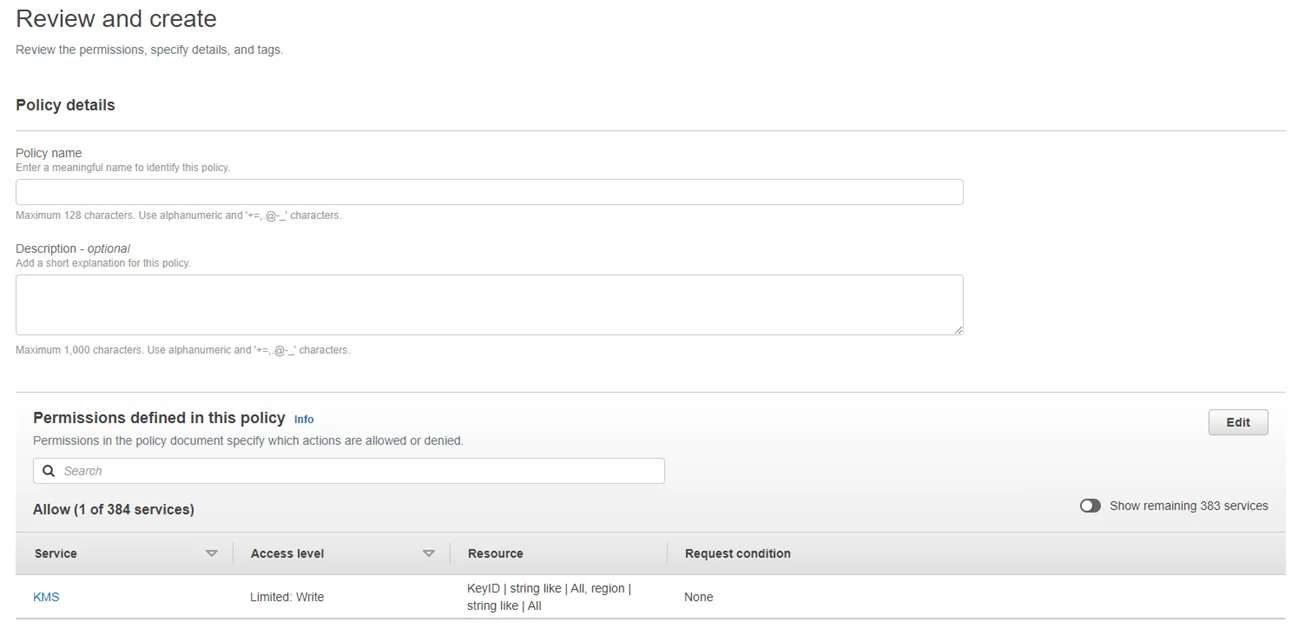The image size is (1298, 629).
Task: Open the Info link beside Permissions heading
Action: (x=304, y=419)
